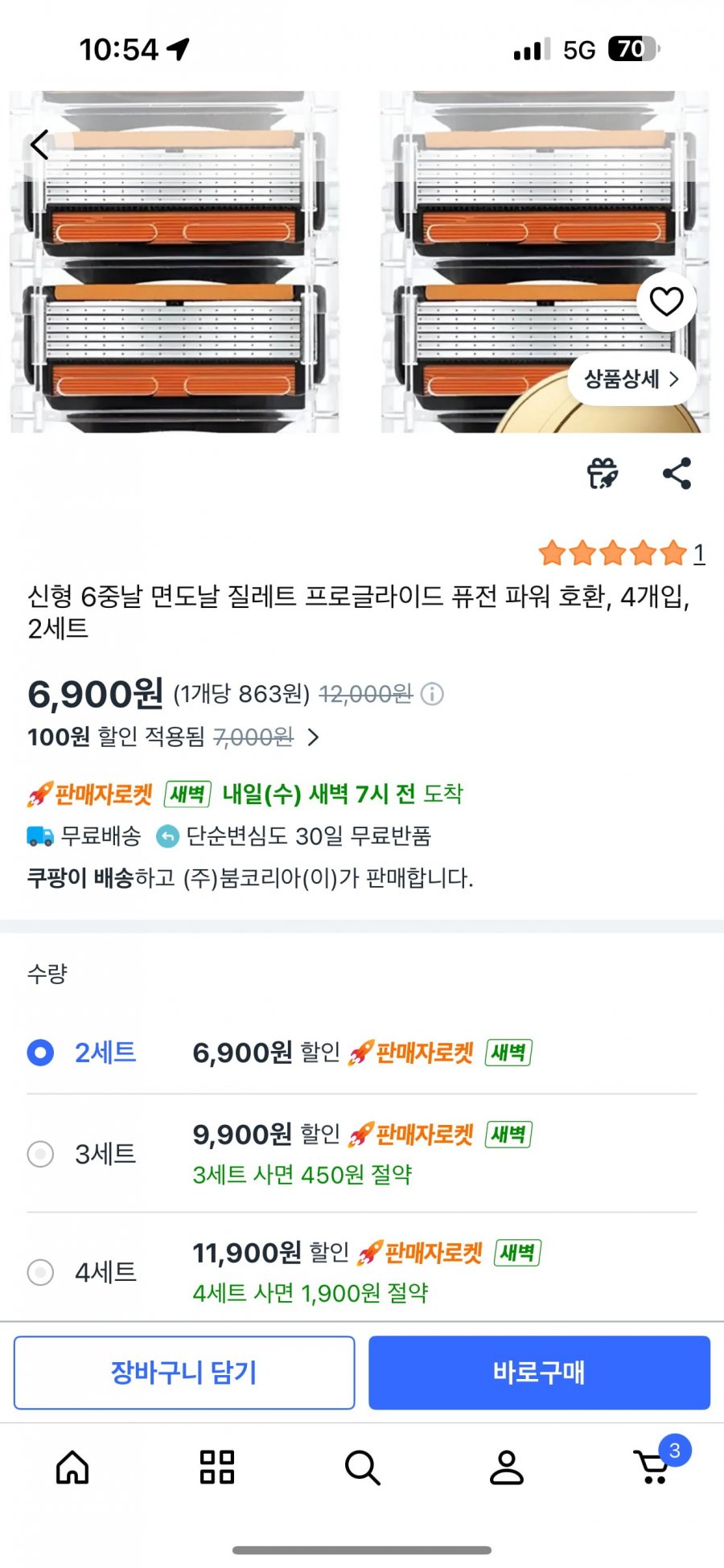Image resolution: width=724 pixels, height=1568 pixels.
Task: Tap the share icon
Action: (677, 473)
